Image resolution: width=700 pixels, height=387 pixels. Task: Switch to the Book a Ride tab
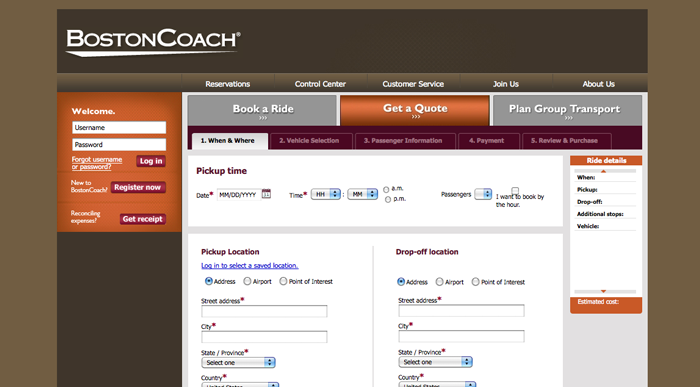click(x=262, y=110)
